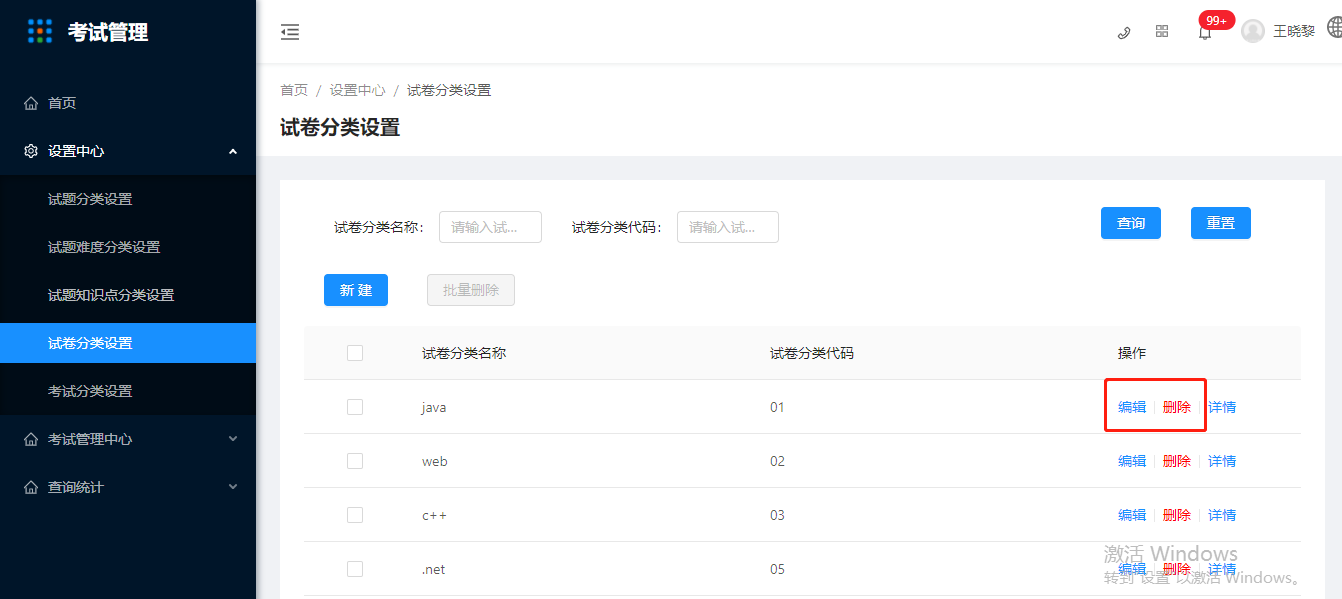Open 试题难度分类设置 in the sidebar
The height and width of the screenshot is (599, 1342).
pyautogui.click(x=128, y=247)
